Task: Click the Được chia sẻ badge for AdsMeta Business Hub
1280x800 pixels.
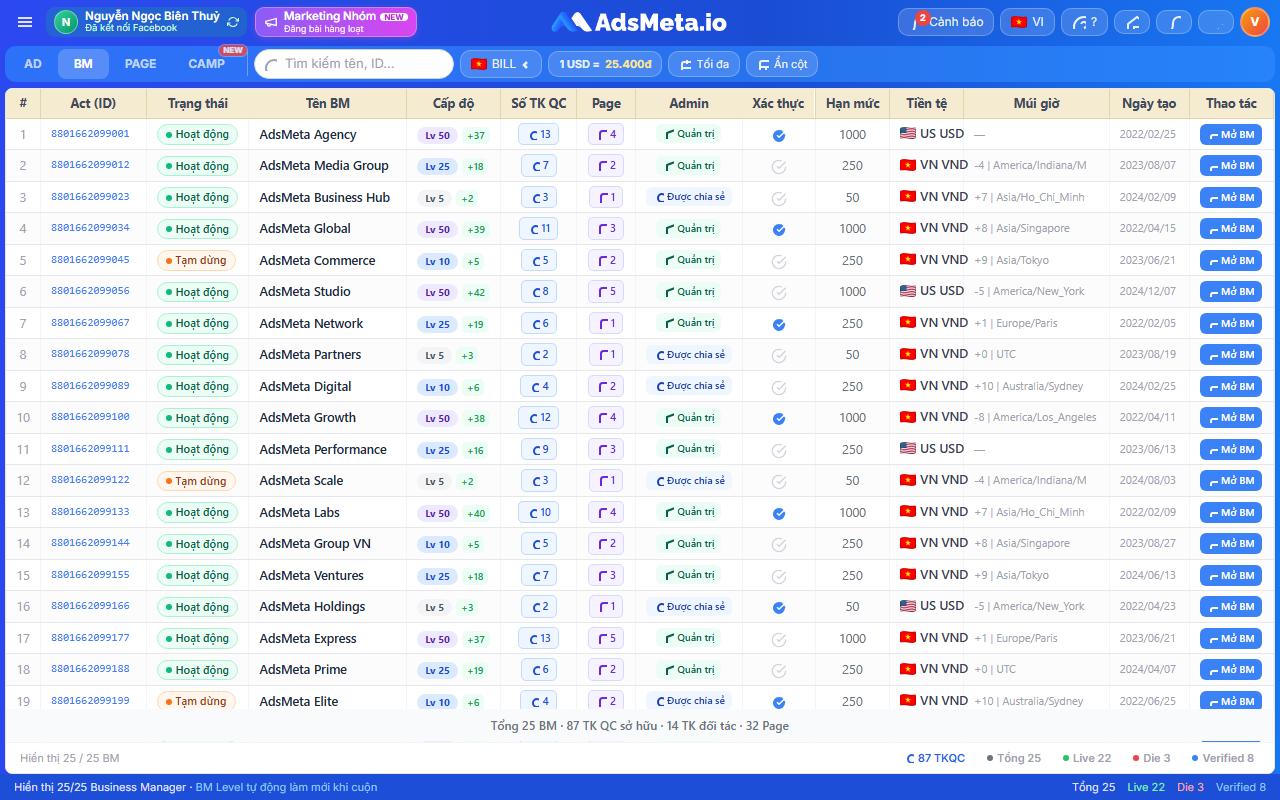Action: click(x=689, y=197)
